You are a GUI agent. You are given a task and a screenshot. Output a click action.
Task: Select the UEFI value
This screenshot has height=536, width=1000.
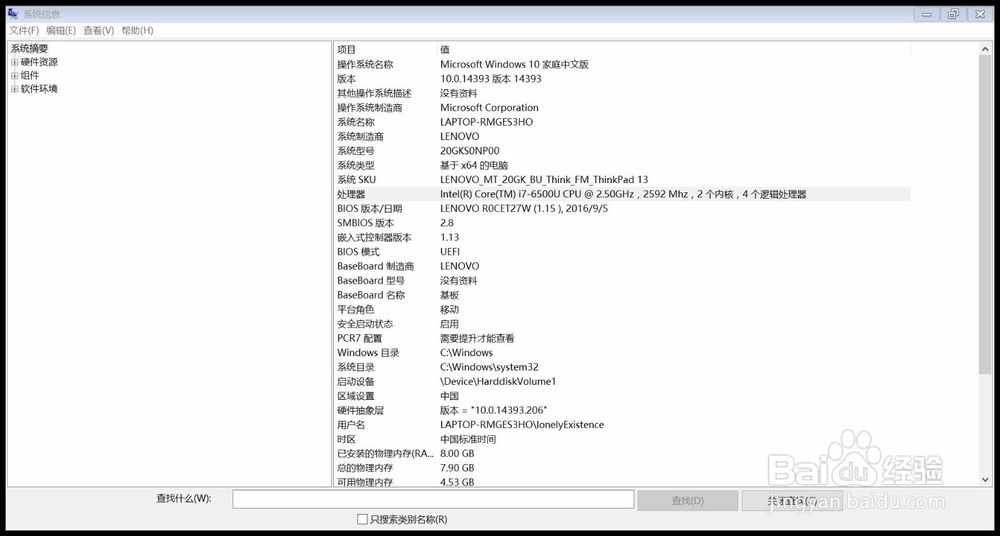click(x=450, y=251)
